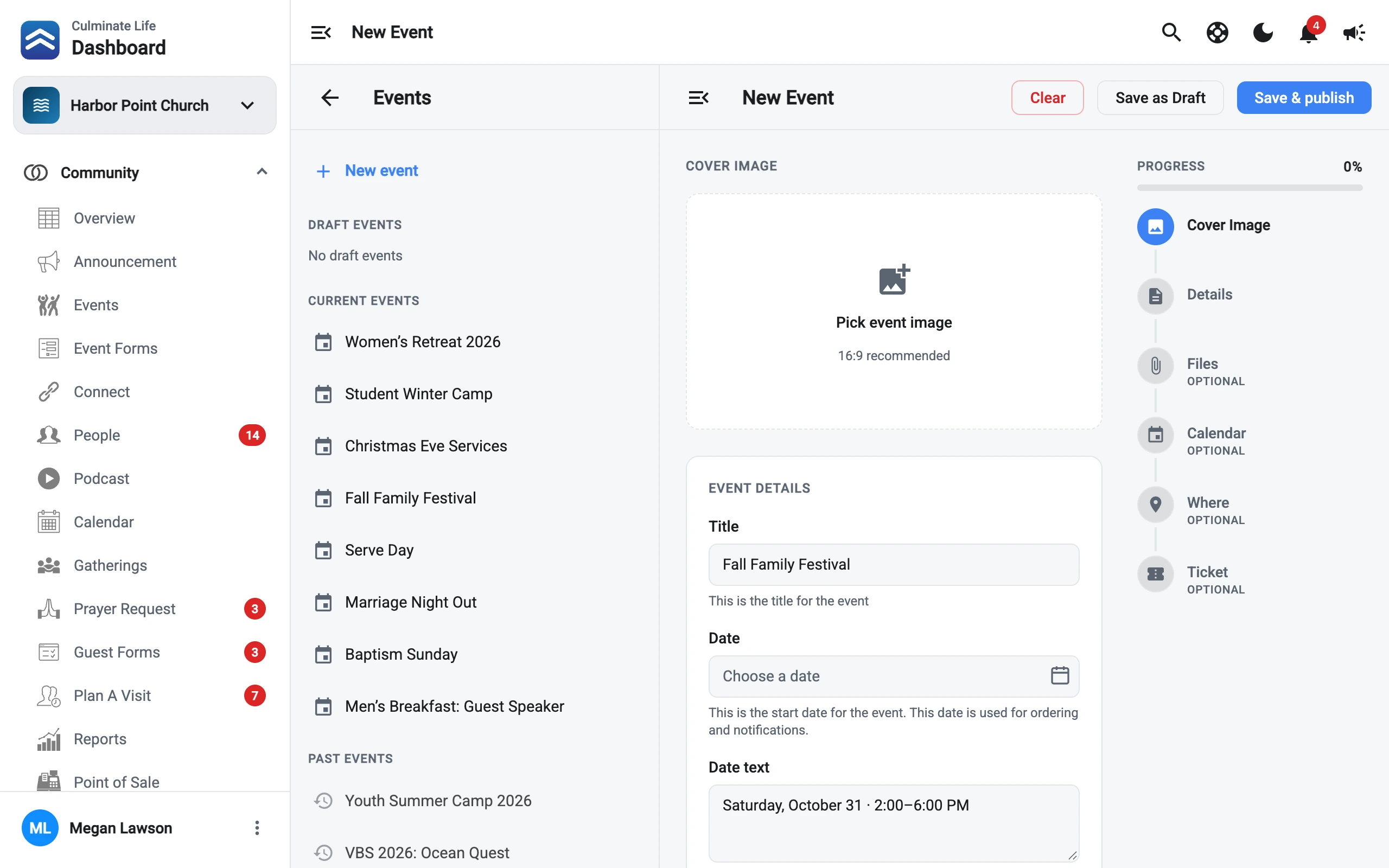Toggle dark mode moon icon

pyautogui.click(x=1263, y=33)
